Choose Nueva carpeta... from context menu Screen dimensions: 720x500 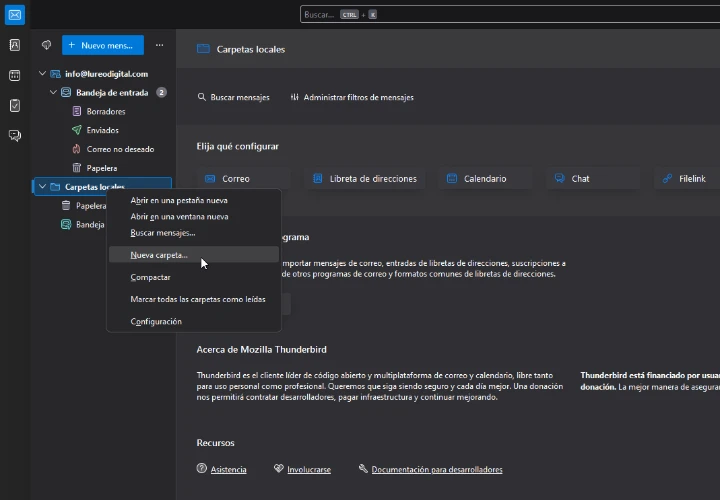pos(194,255)
